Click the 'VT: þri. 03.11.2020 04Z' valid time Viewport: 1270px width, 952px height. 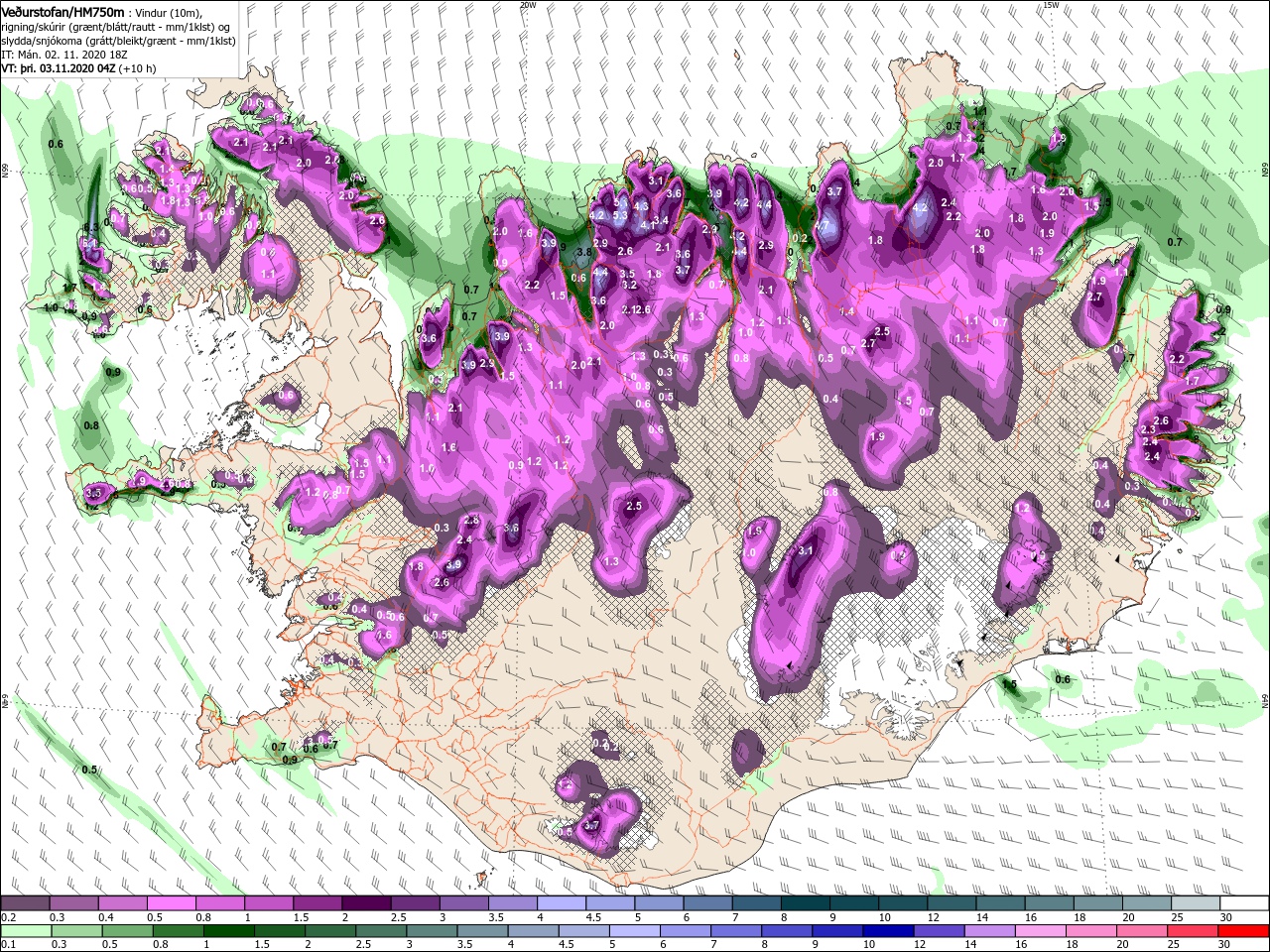point(59,68)
